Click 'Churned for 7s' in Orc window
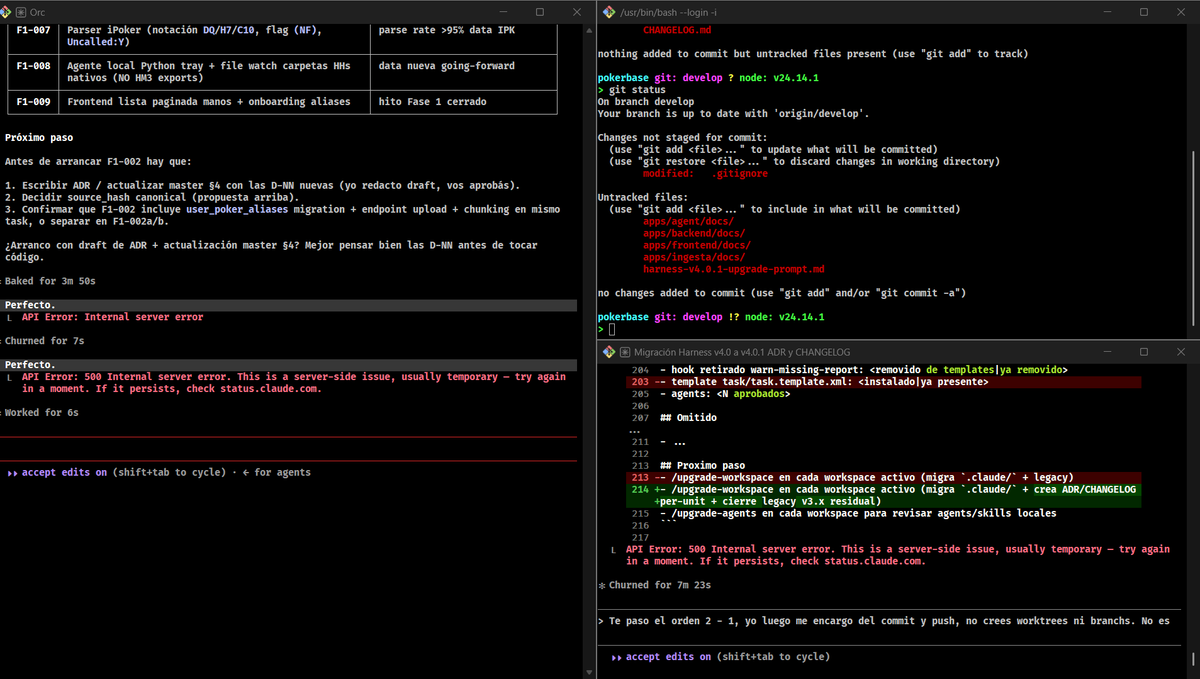The width and height of the screenshot is (1200, 679). click(x=44, y=341)
